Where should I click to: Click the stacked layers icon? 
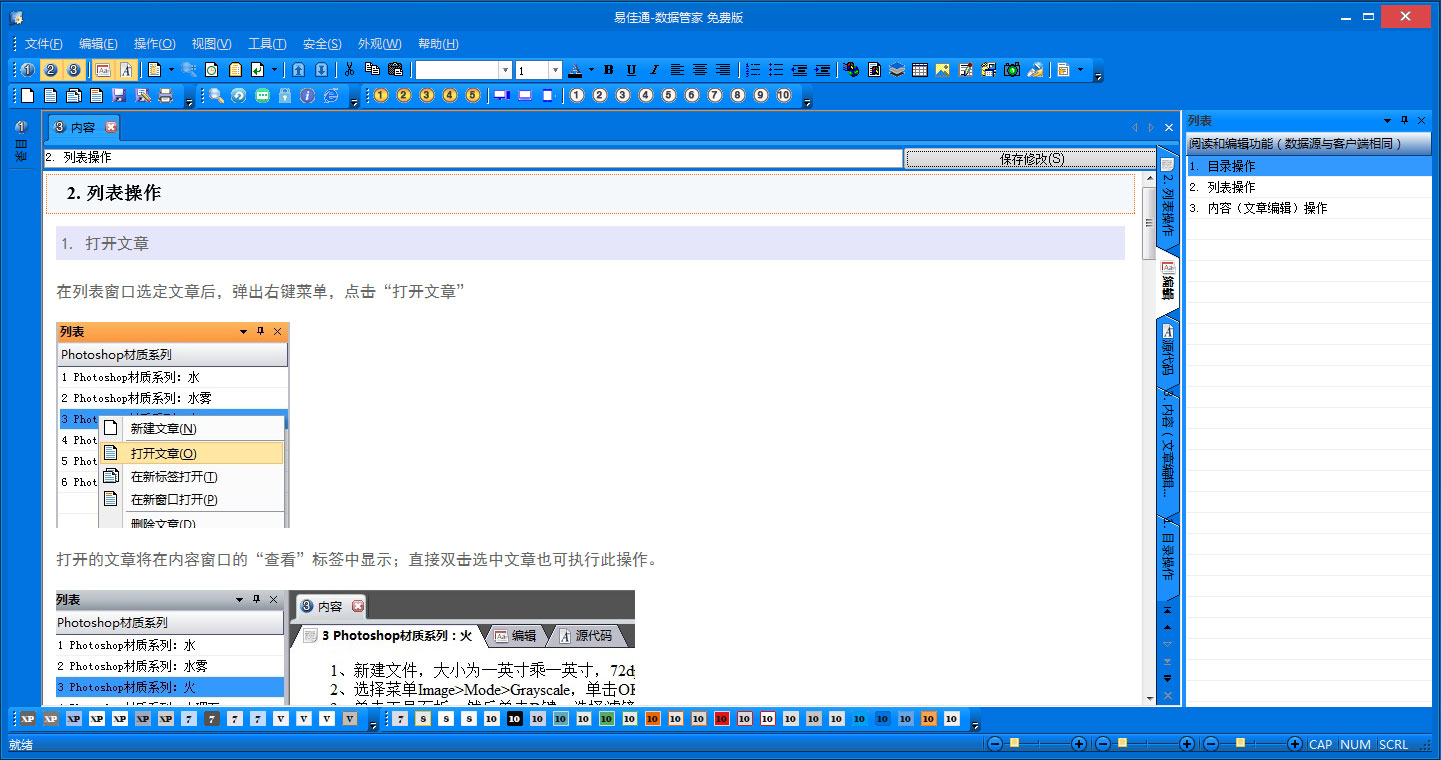click(x=896, y=70)
